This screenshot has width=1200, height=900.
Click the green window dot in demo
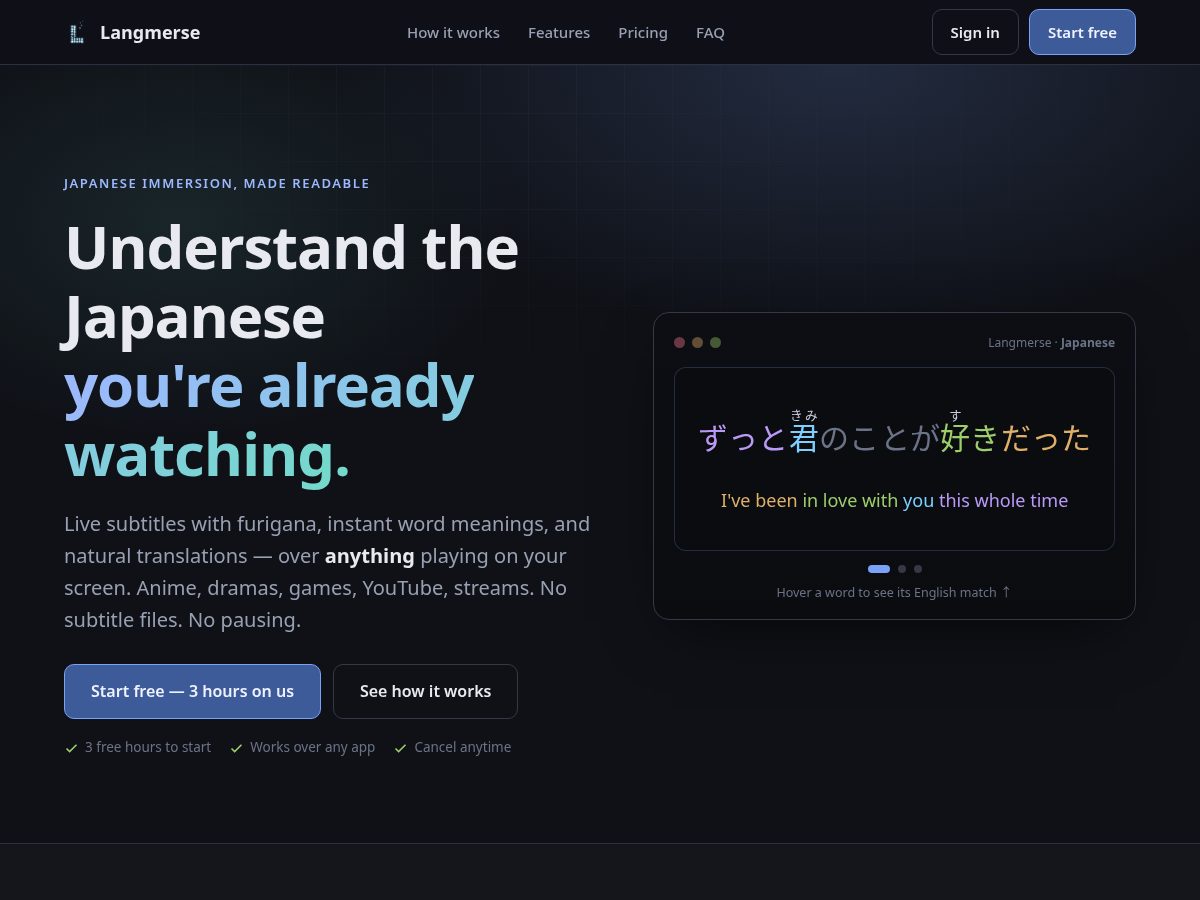coord(716,342)
